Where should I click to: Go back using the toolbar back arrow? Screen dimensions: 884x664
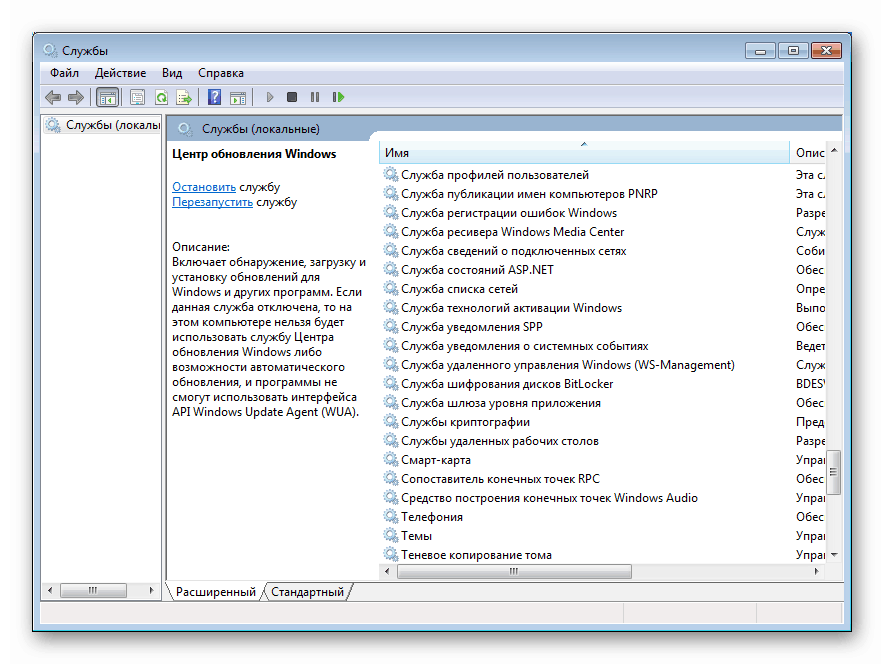[x=53, y=98]
